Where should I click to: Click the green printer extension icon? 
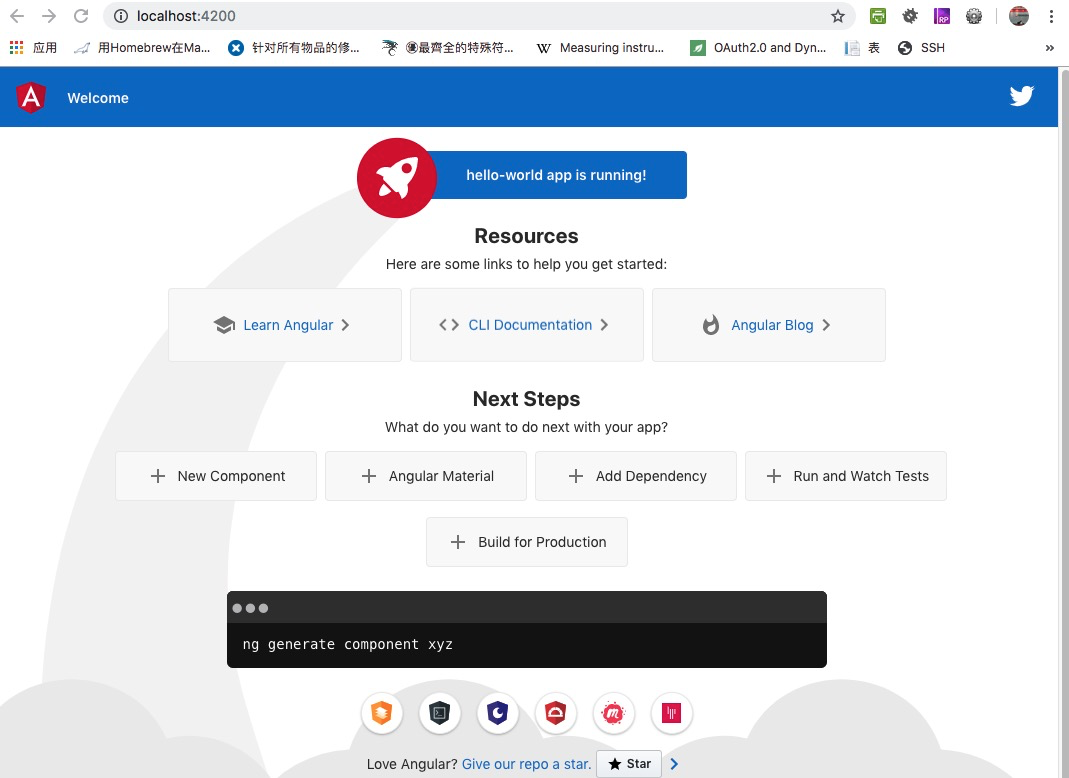[878, 16]
